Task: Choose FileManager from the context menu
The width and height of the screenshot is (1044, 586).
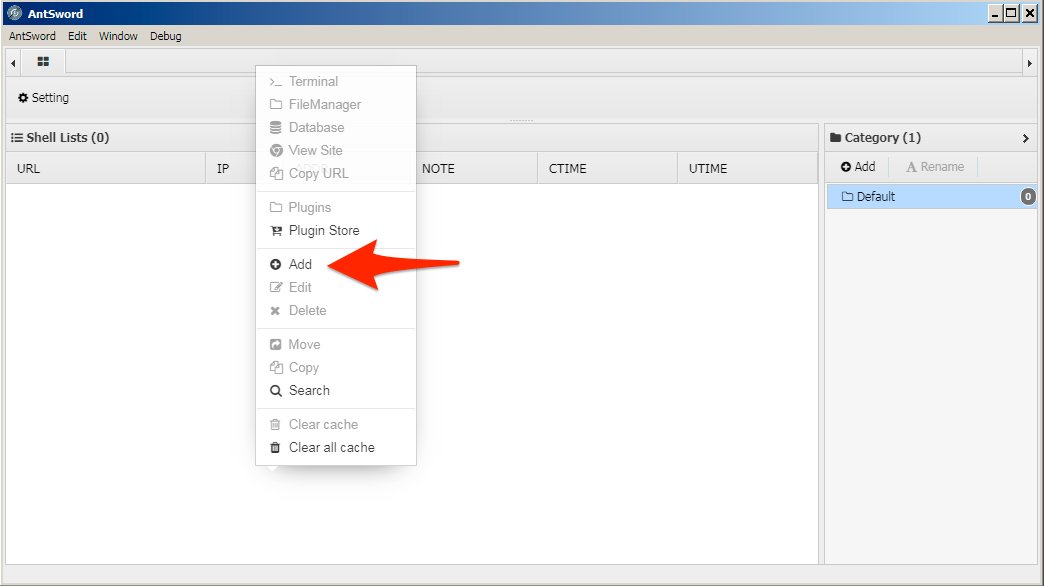Action: [336, 105]
